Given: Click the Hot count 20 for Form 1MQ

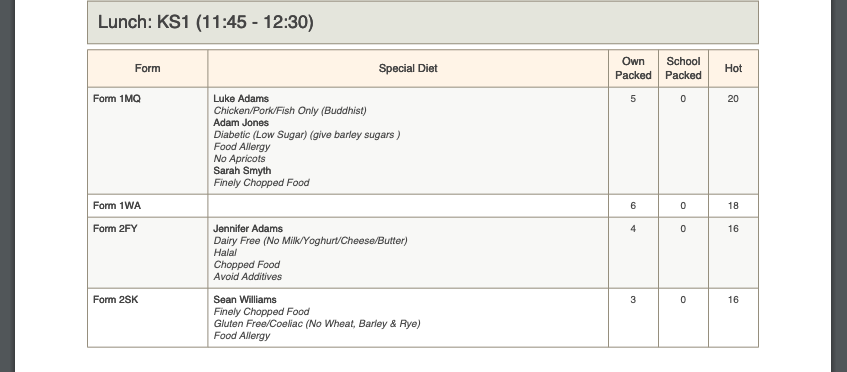Looking at the screenshot, I should pyautogui.click(x=733, y=99).
